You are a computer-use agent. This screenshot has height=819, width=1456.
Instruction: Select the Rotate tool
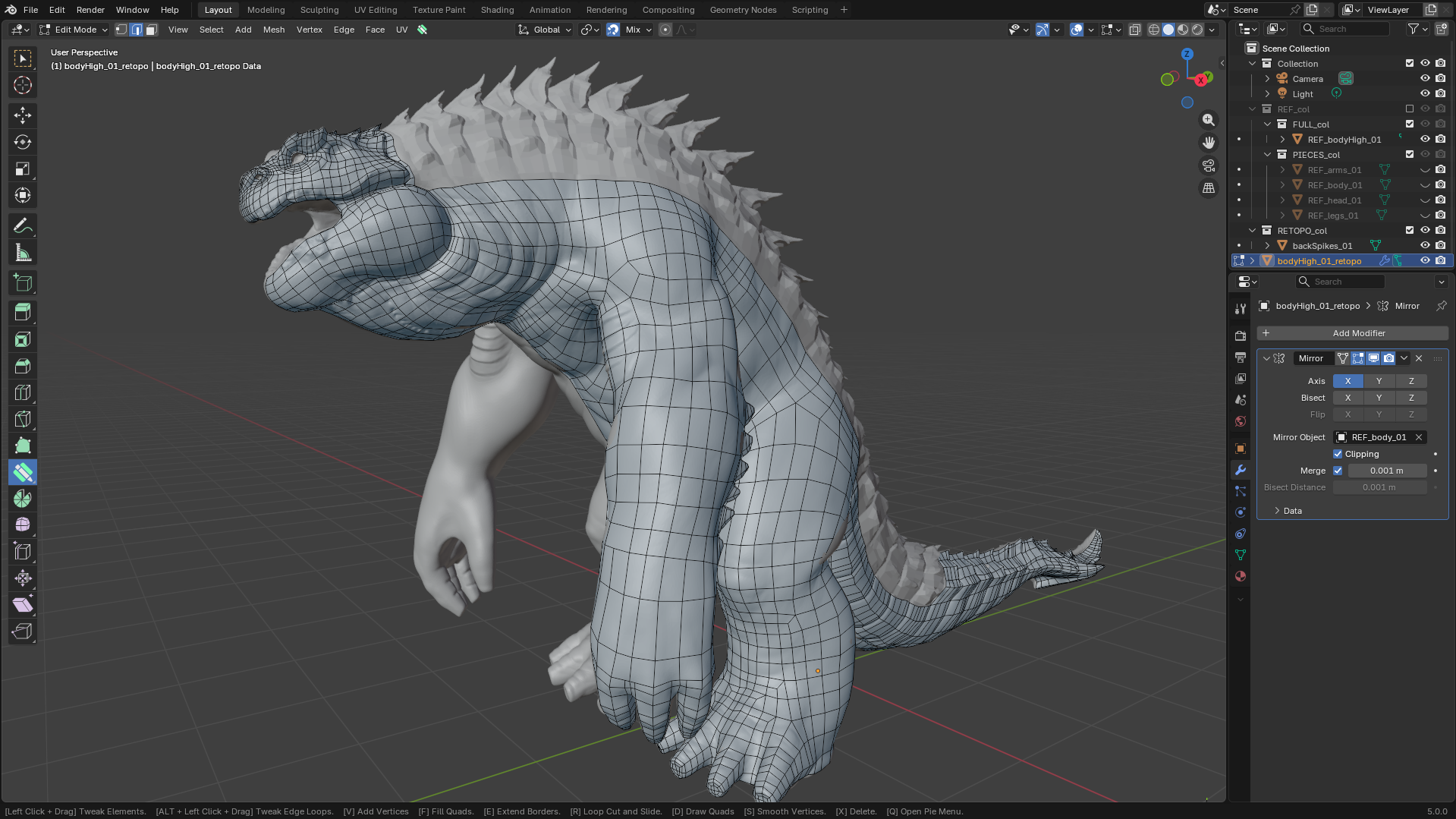tap(23, 142)
